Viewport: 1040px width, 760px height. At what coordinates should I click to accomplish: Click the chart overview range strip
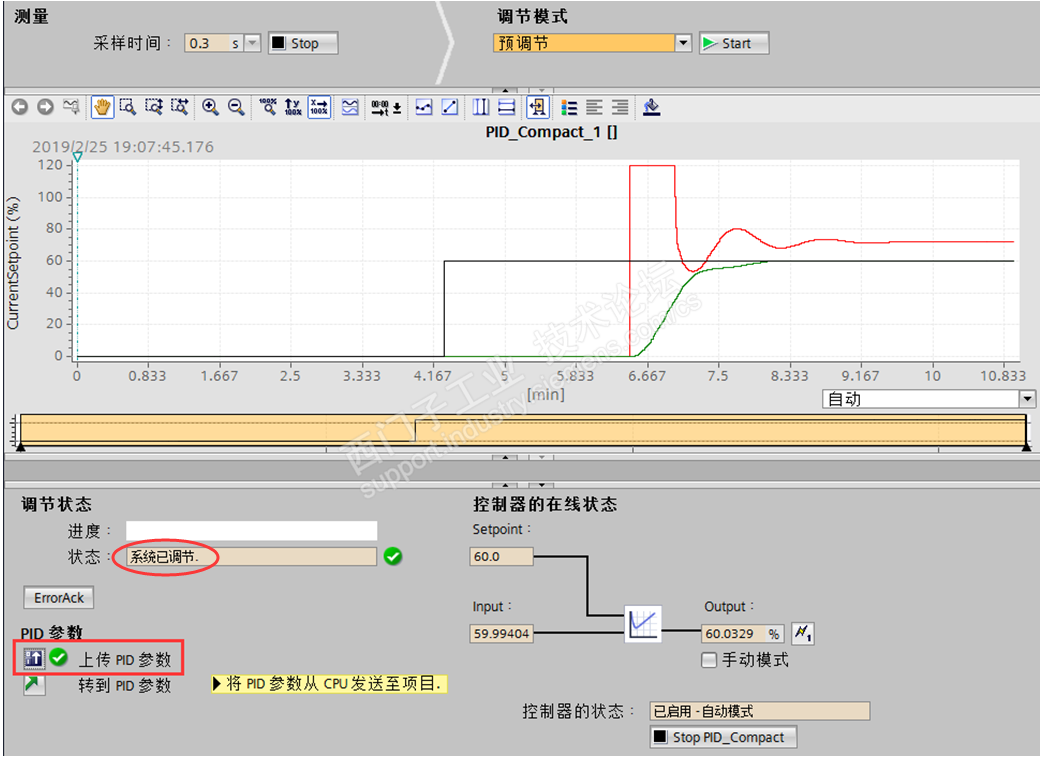point(523,429)
